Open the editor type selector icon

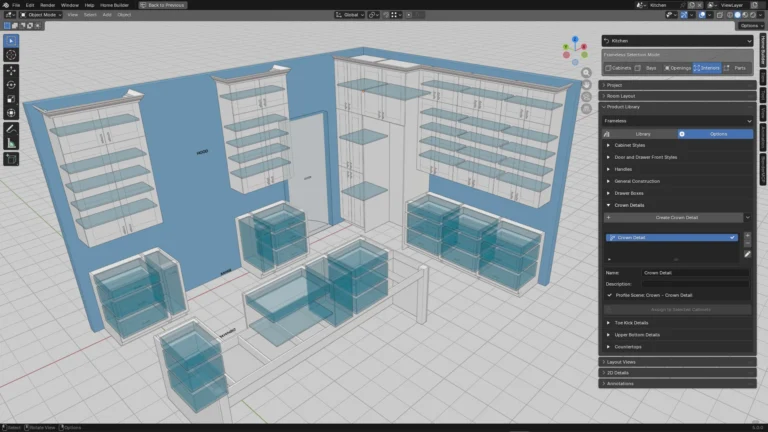point(9,15)
